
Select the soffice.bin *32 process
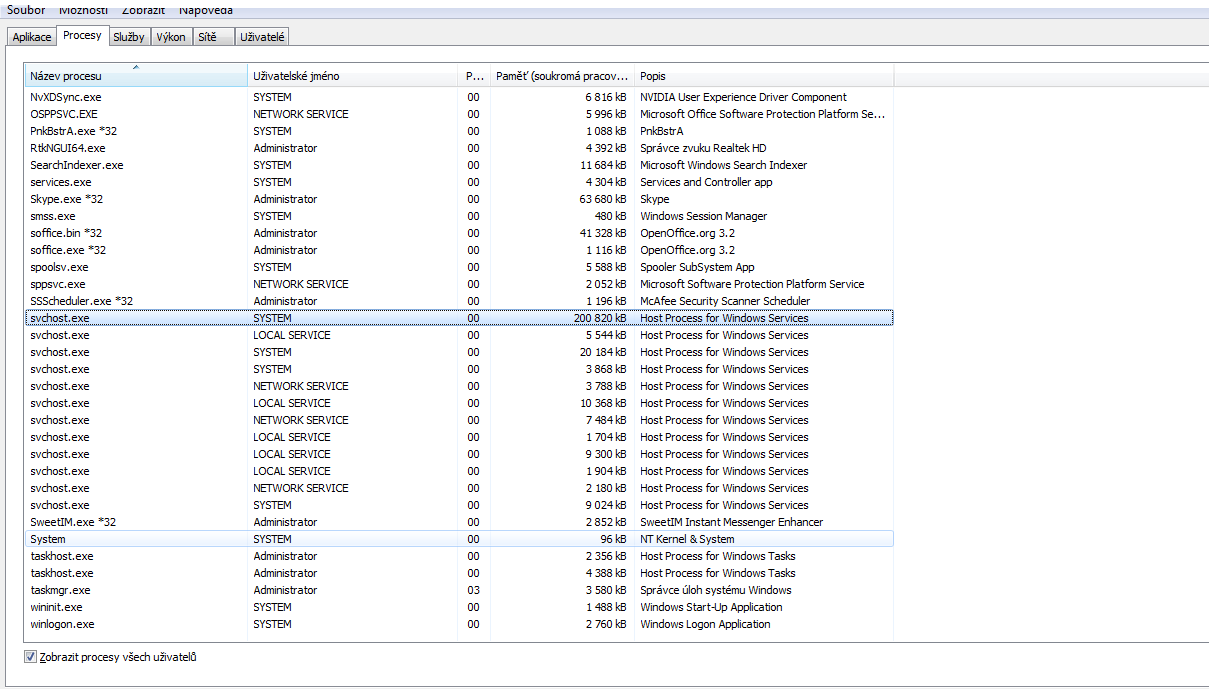[x=66, y=233]
